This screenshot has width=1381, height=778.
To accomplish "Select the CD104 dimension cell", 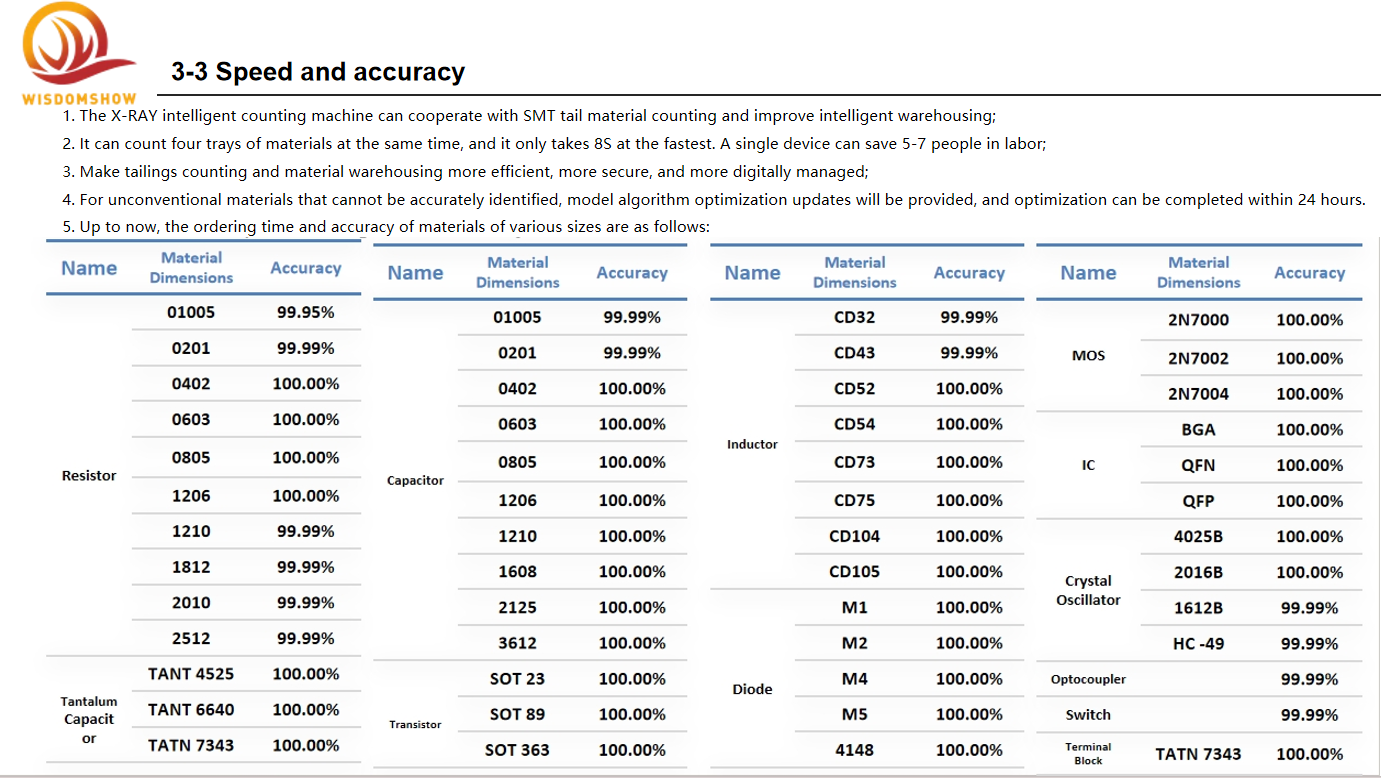I will tap(854, 536).
